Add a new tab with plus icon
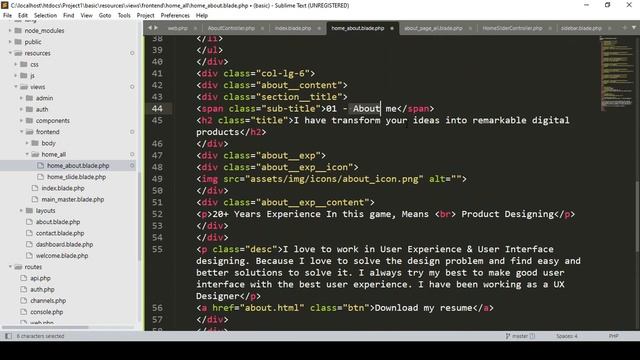640x360 pixels. pos(624,28)
